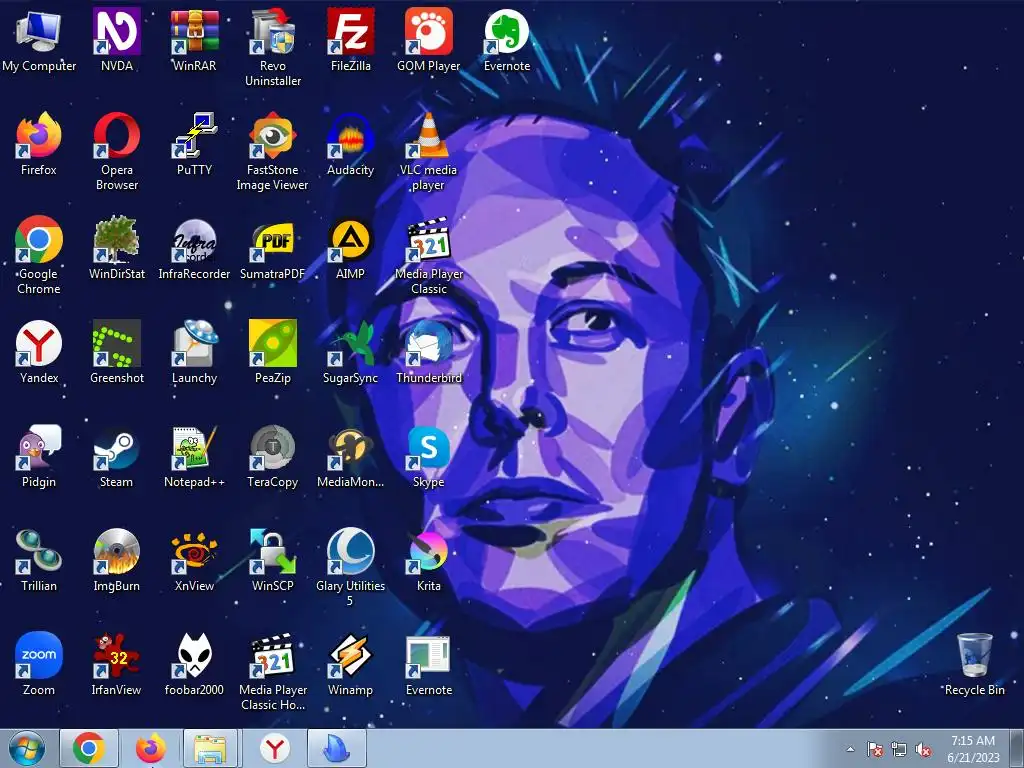Viewport: 1024px width, 768px height.
Task: Select the MediaMonkey shortcut
Action: [351, 447]
